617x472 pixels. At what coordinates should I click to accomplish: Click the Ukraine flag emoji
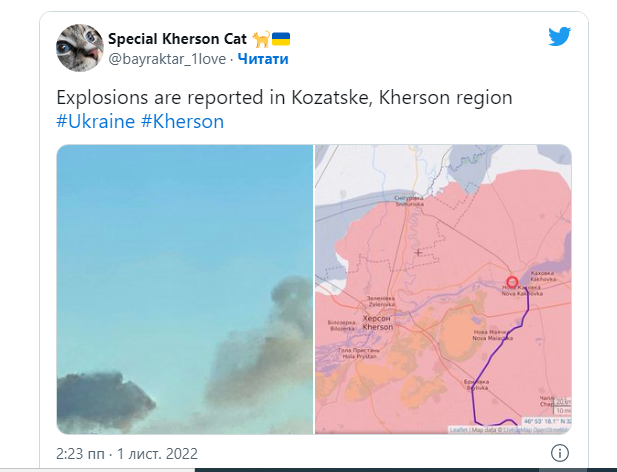click(x=281, y=40)
